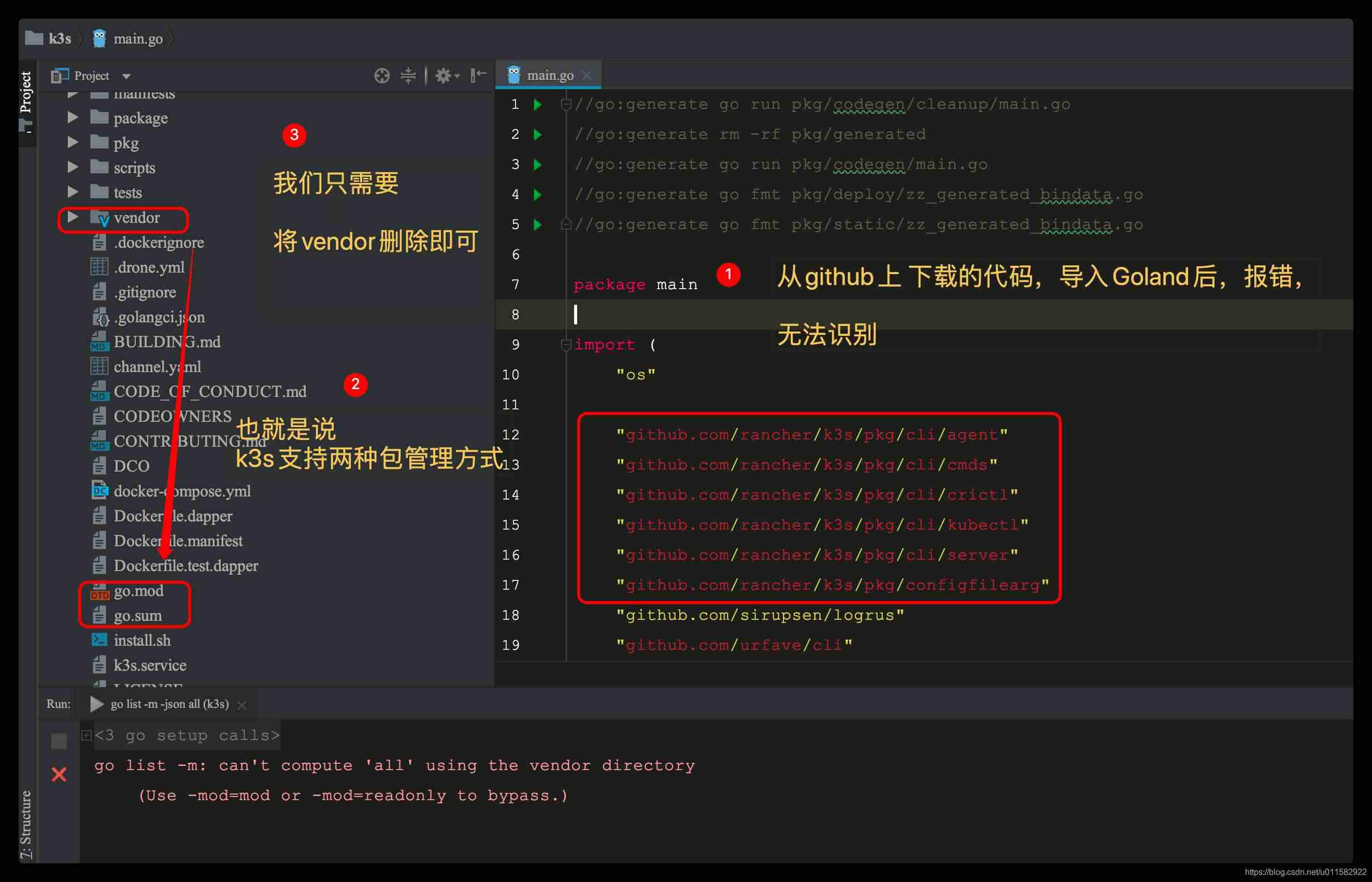This screenshot has width=1372, height=882.
Task: Click the "os" import line
Action: coord(636,375)
